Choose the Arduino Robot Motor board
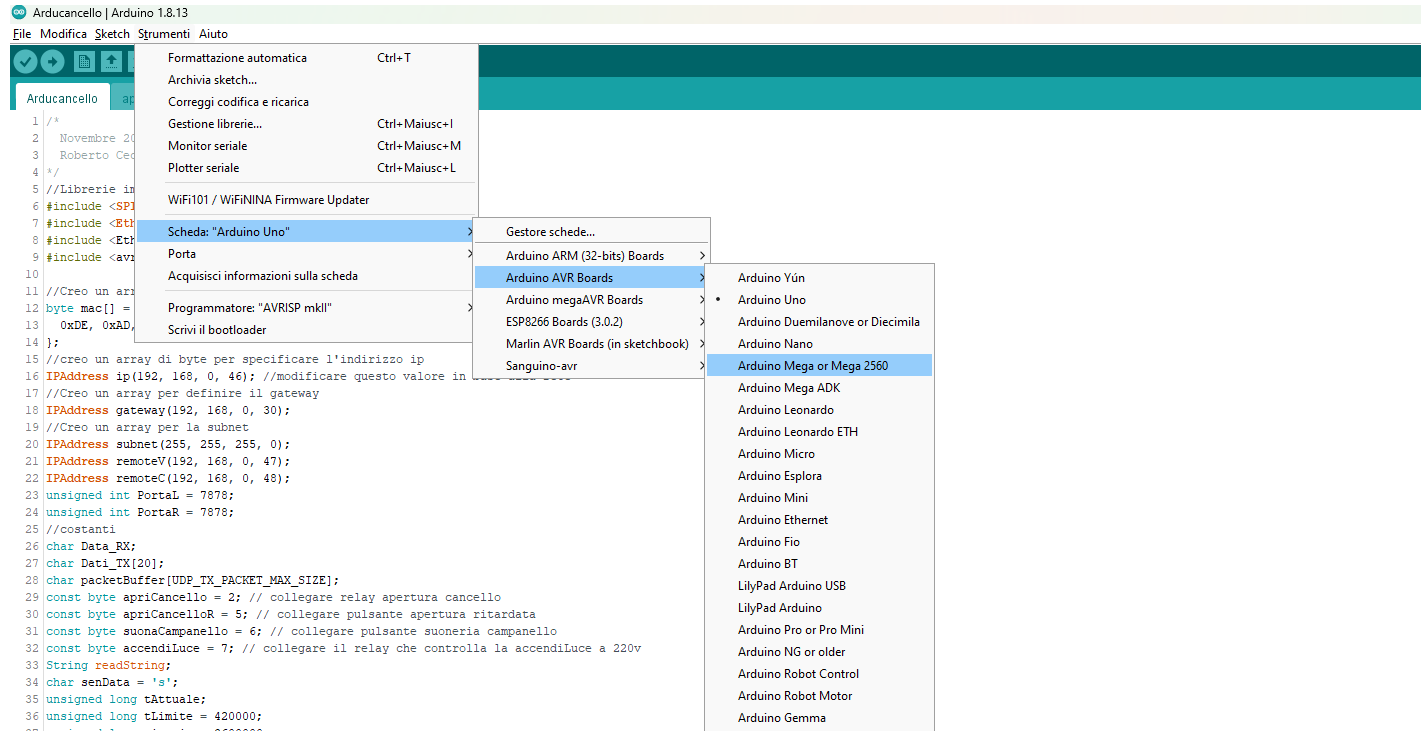This screenshot has height=731, width=1421. tap(819, 696)
